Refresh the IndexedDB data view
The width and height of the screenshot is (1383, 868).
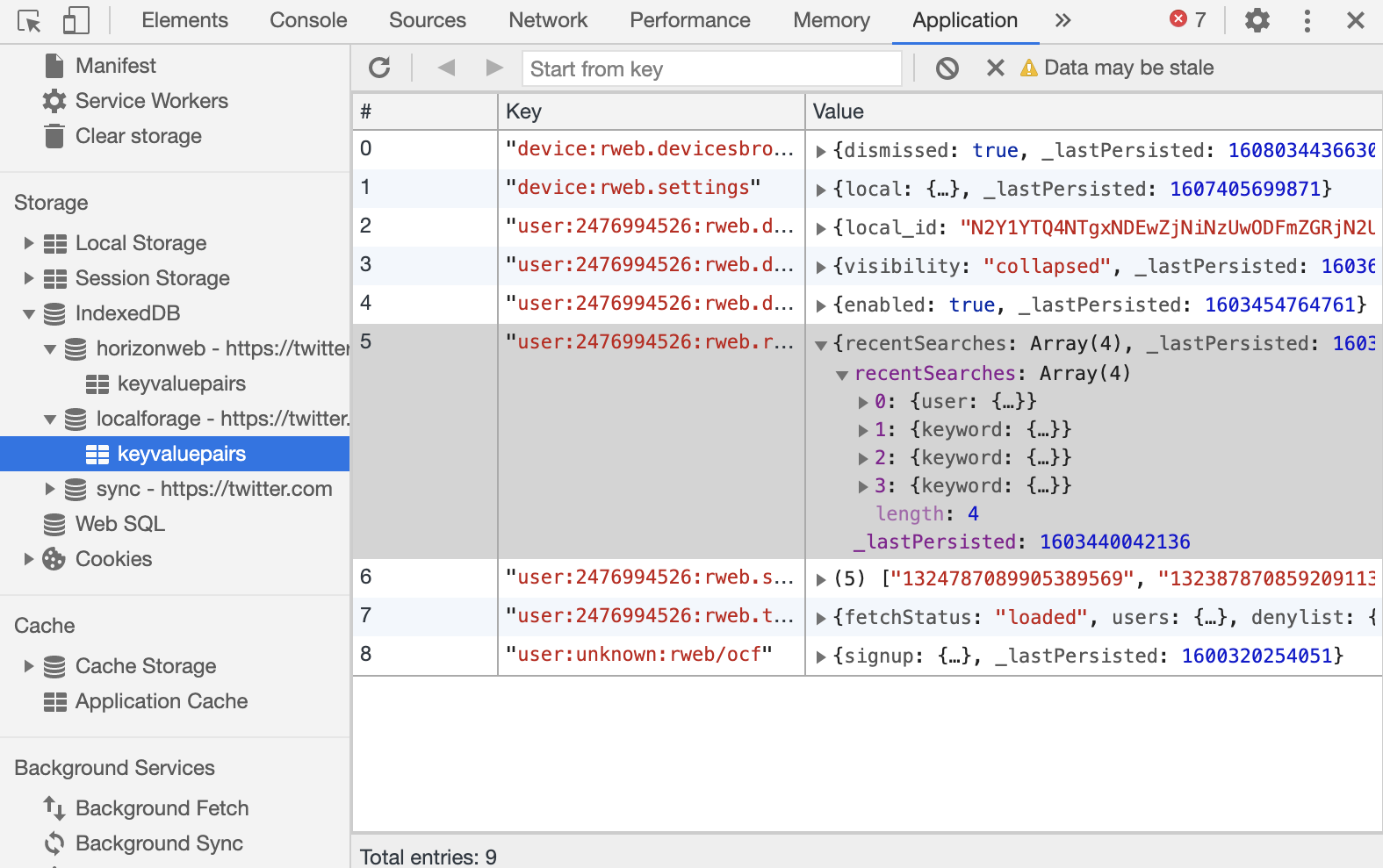pyautogui.click(x=379, y=68)
